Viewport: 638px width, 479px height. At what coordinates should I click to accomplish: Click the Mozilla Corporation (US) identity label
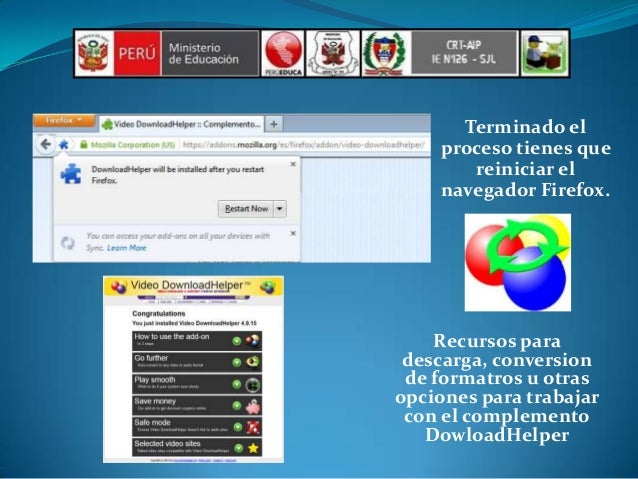pos(133,145)
